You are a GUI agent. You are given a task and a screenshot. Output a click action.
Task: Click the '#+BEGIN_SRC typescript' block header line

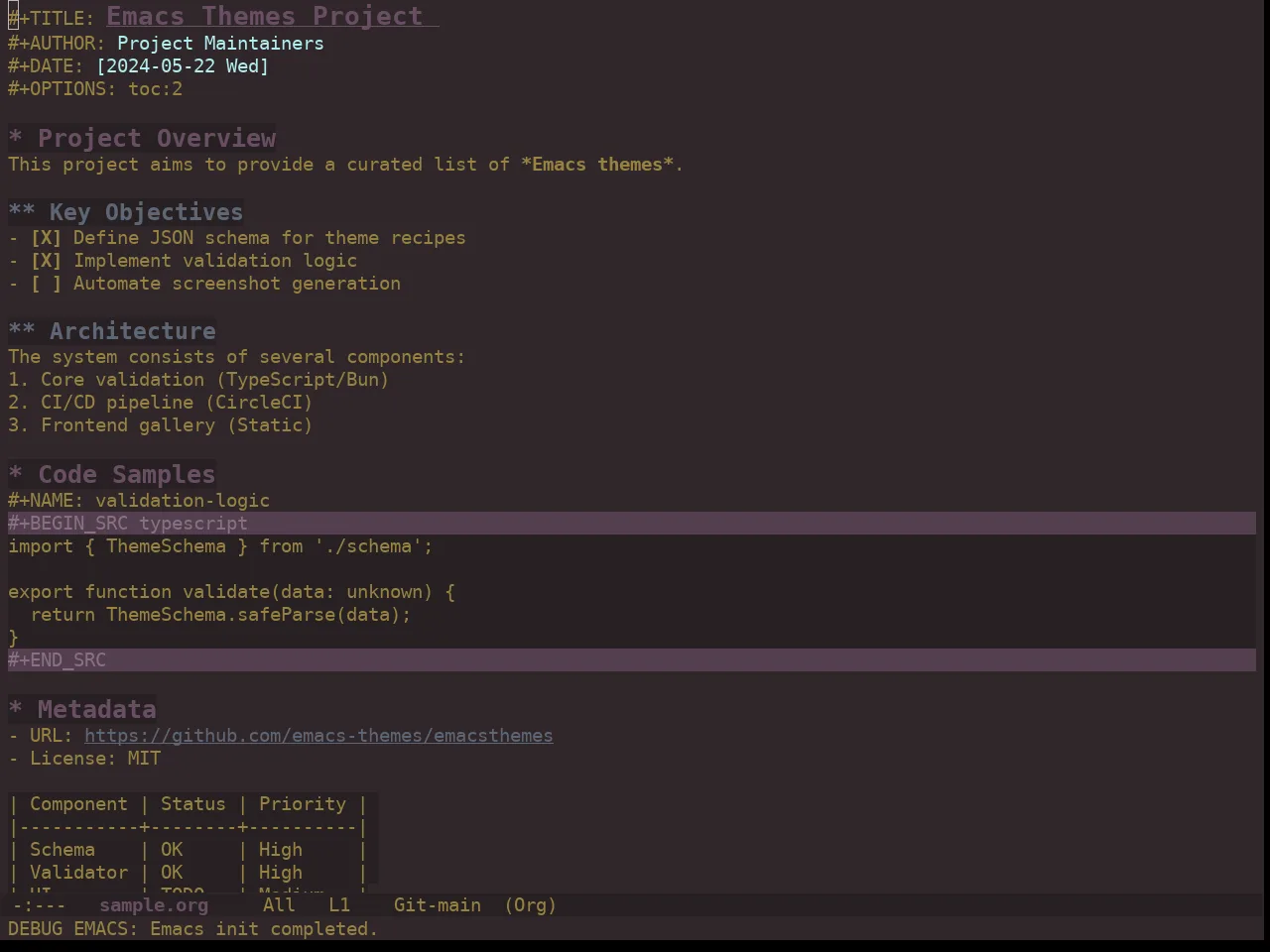tap(632, 524)
